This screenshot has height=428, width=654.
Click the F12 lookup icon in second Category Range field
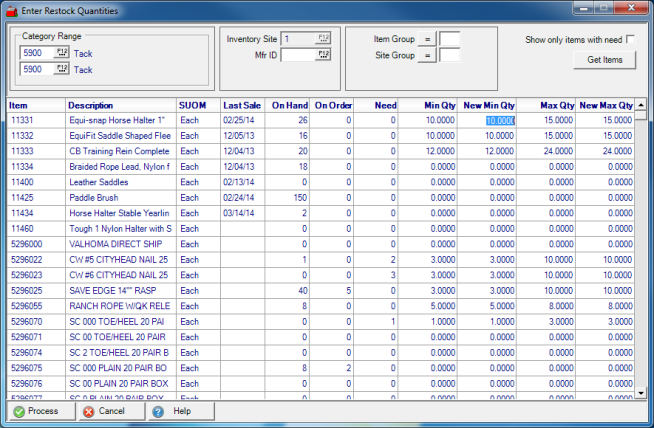pos(63,69)
